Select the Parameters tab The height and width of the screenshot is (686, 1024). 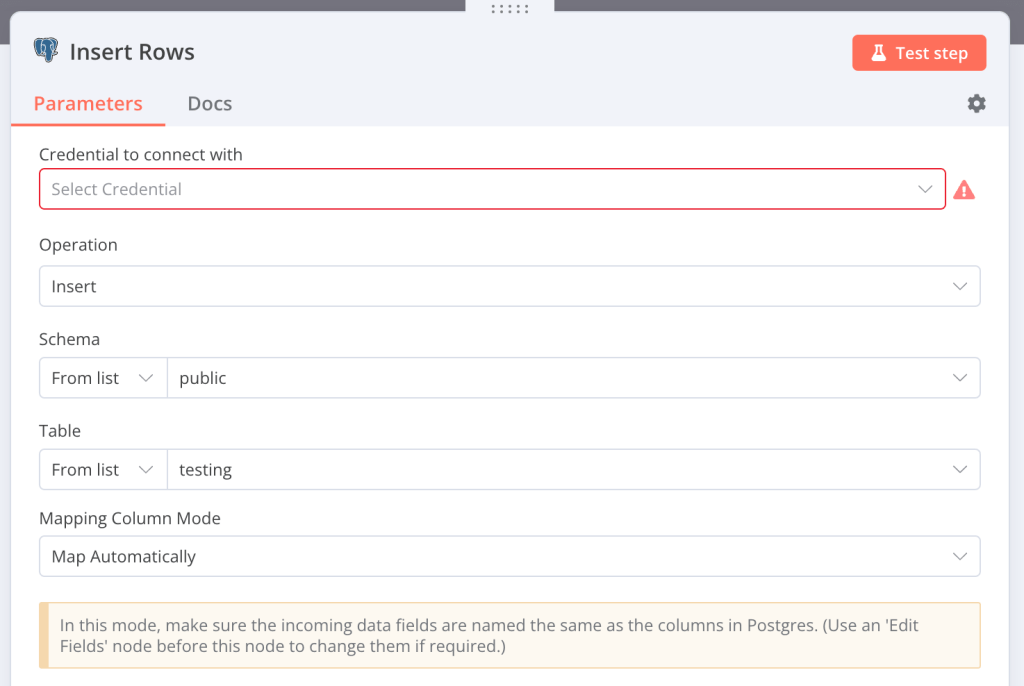click(87, 103)
